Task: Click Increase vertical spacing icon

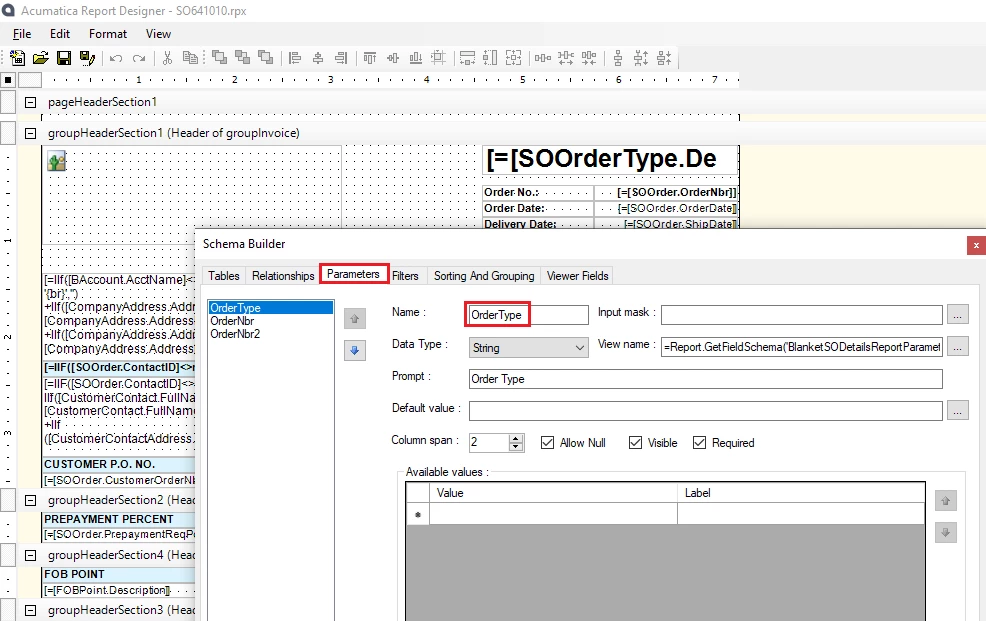Action: pyautogui.click(x=641, y=58)
